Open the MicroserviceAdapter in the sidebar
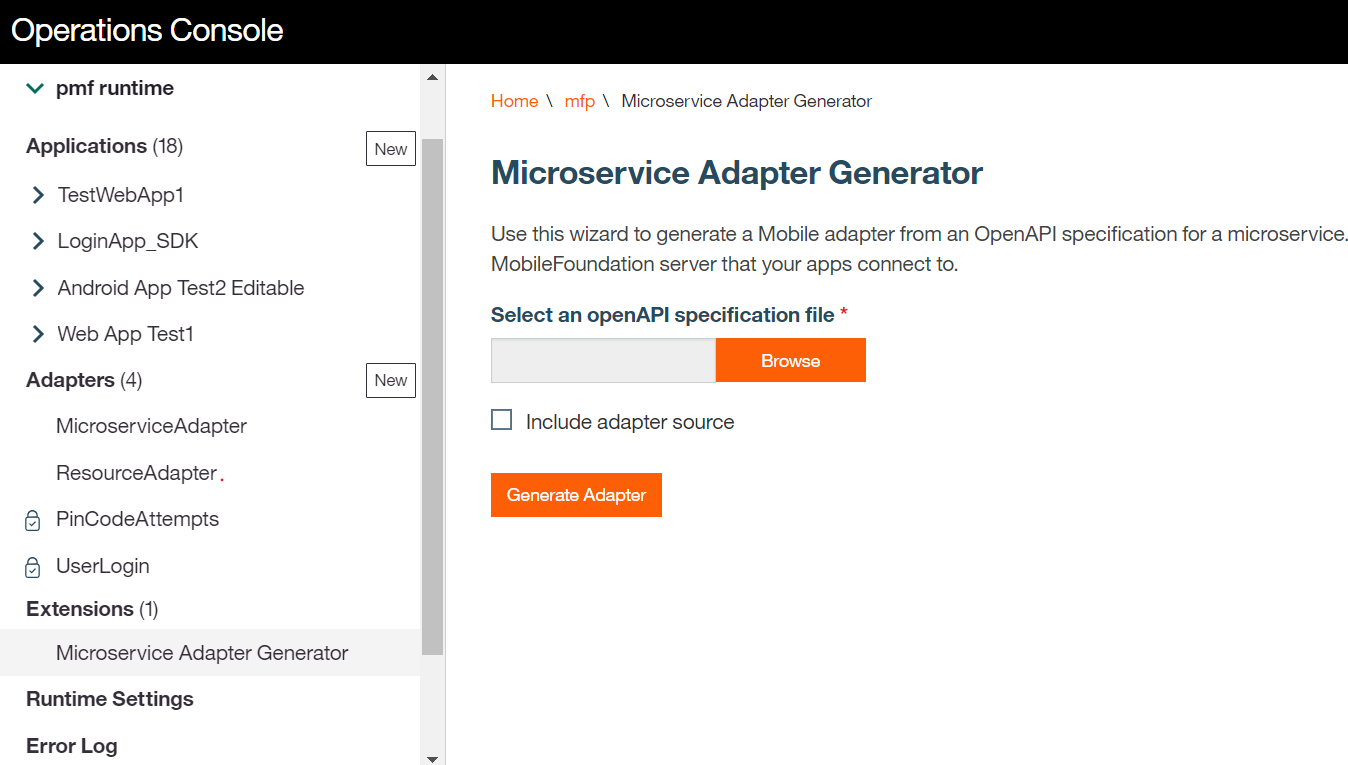 (x=151, y=426)
